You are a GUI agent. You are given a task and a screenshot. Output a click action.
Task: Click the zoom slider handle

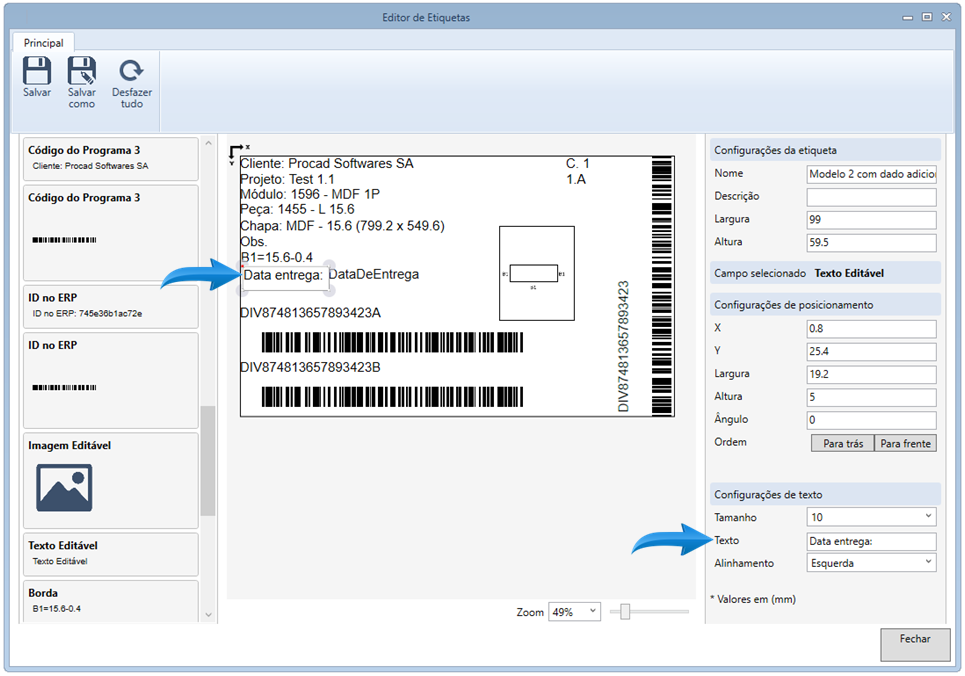[625, 612]
